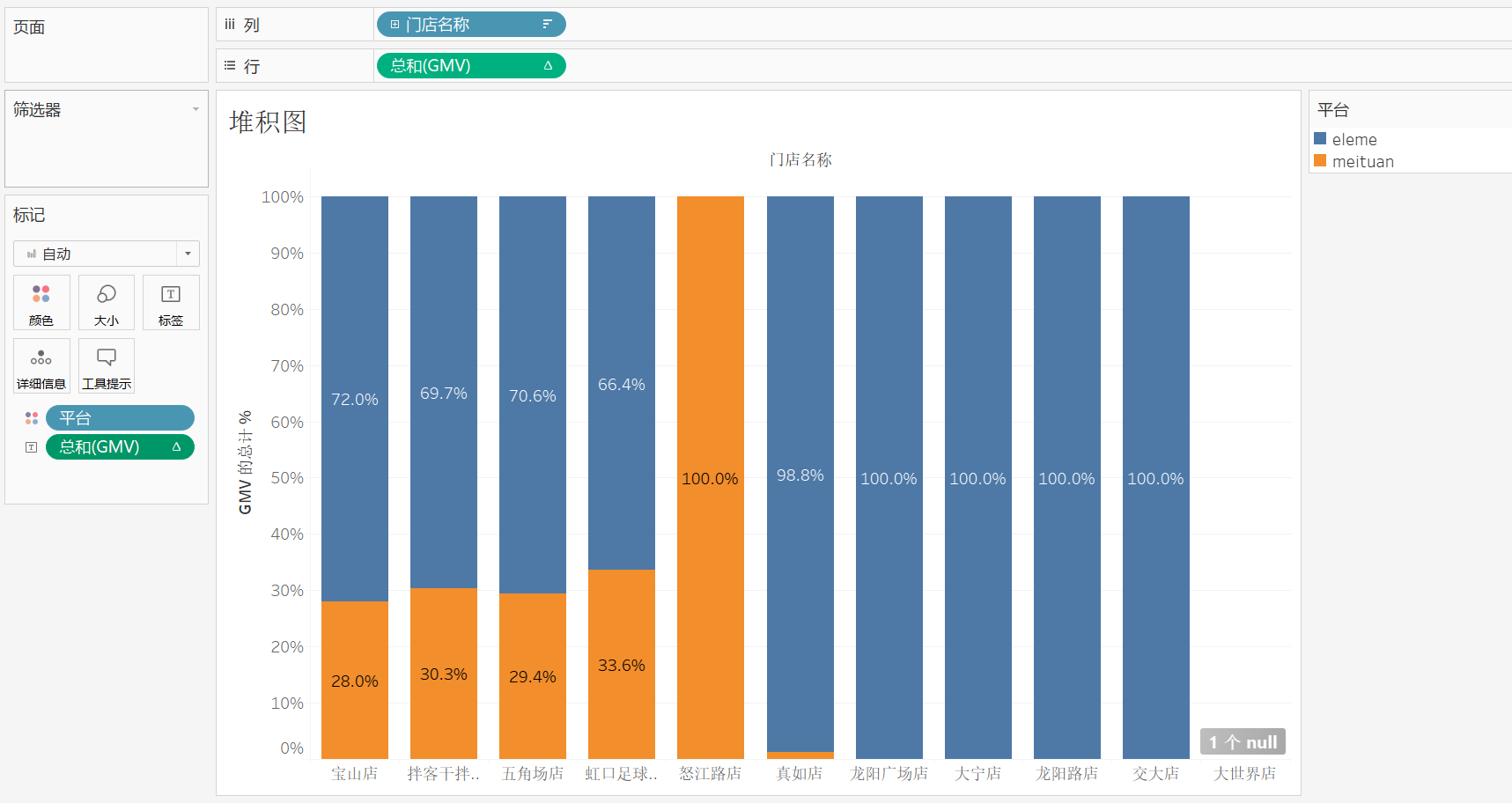The image size is (1512, 803).
Task: Click the 龙阳路店 axis label
Action: (1066, 773)
